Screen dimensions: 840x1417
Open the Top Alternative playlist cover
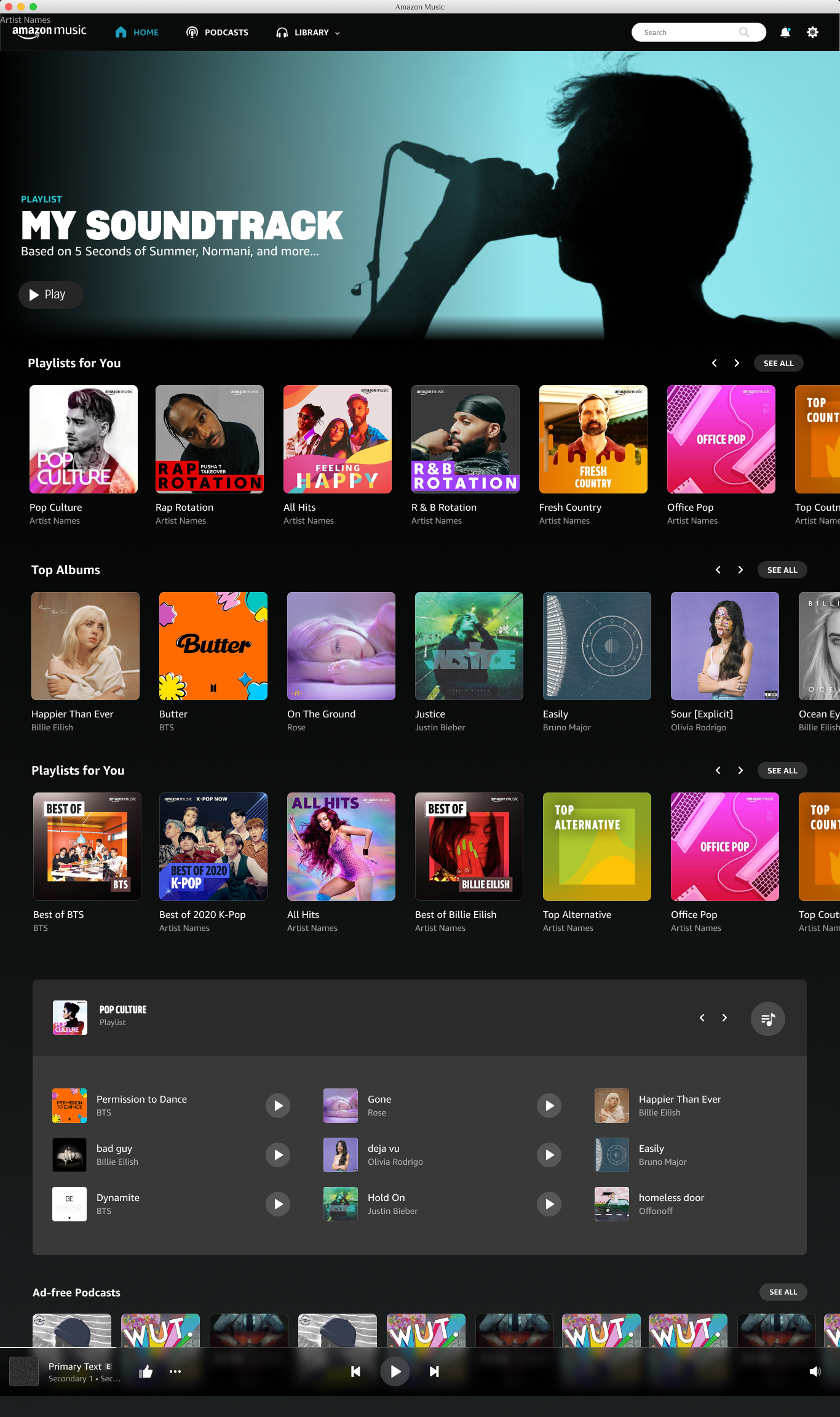597,847
